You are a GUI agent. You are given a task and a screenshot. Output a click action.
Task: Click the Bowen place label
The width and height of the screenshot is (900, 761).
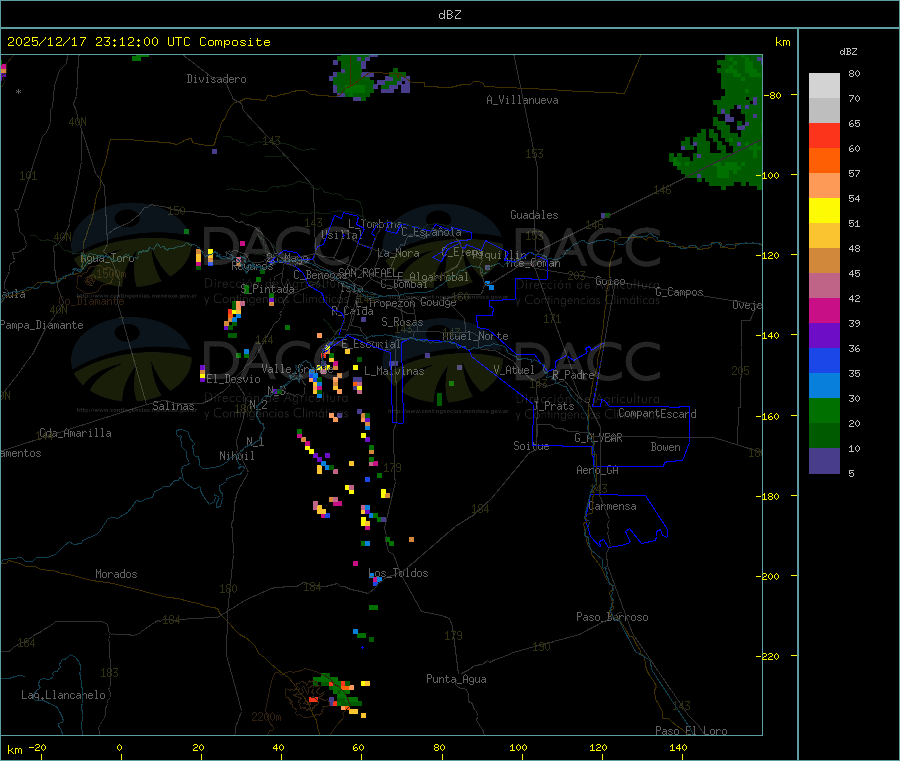(x=665, y=447)
